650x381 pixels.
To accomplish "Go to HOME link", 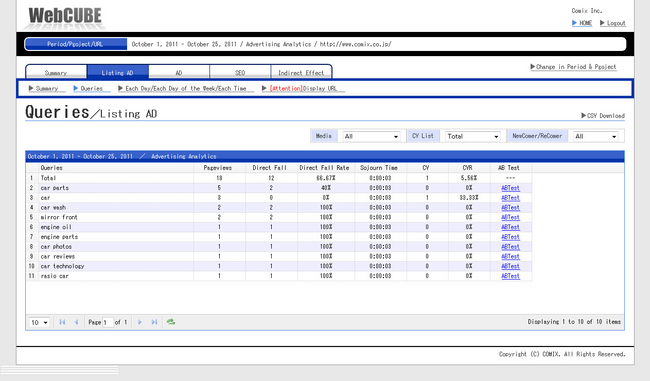I will tap(582, 23).
